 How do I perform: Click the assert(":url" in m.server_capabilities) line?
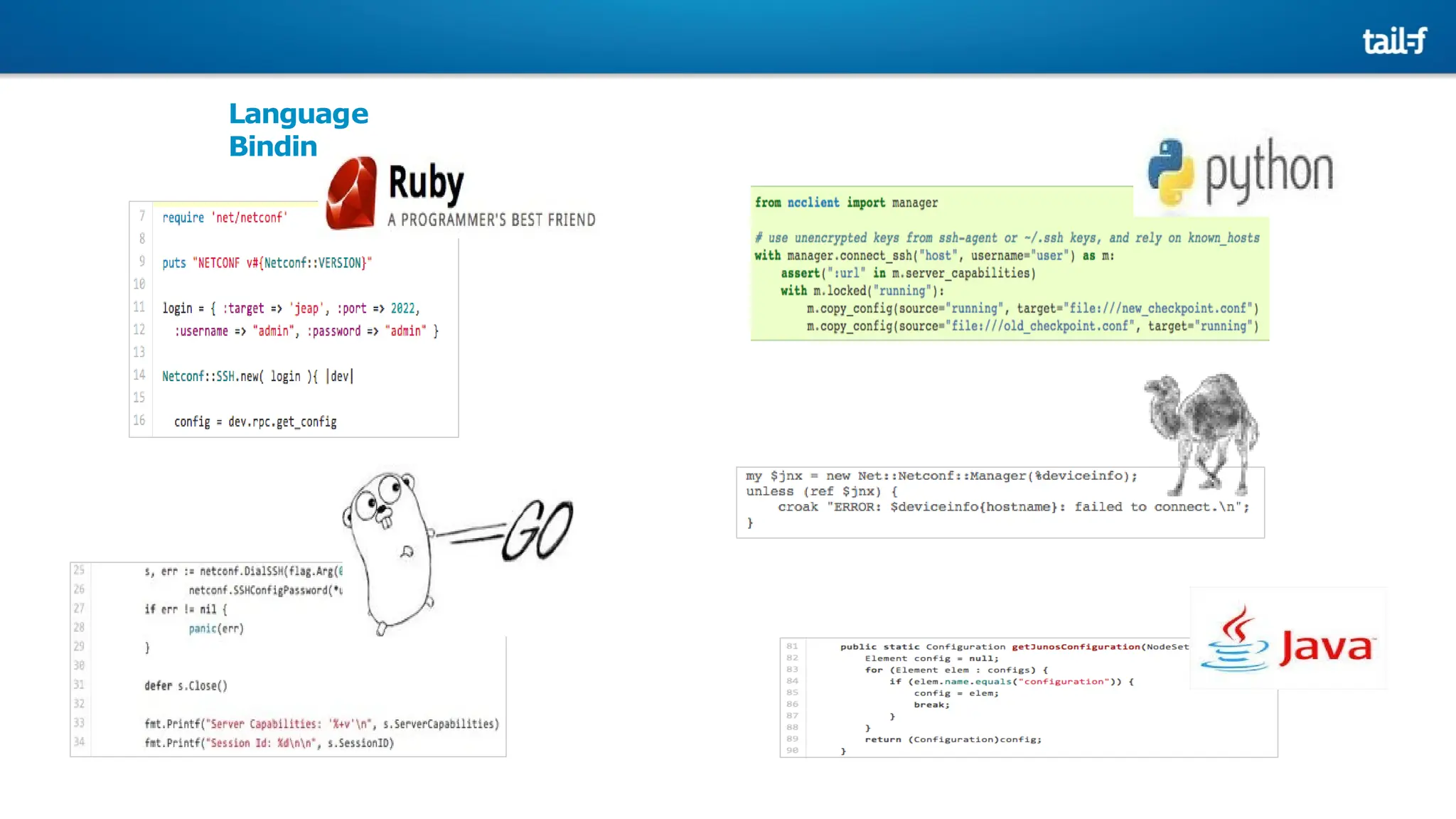coord(908,273)
